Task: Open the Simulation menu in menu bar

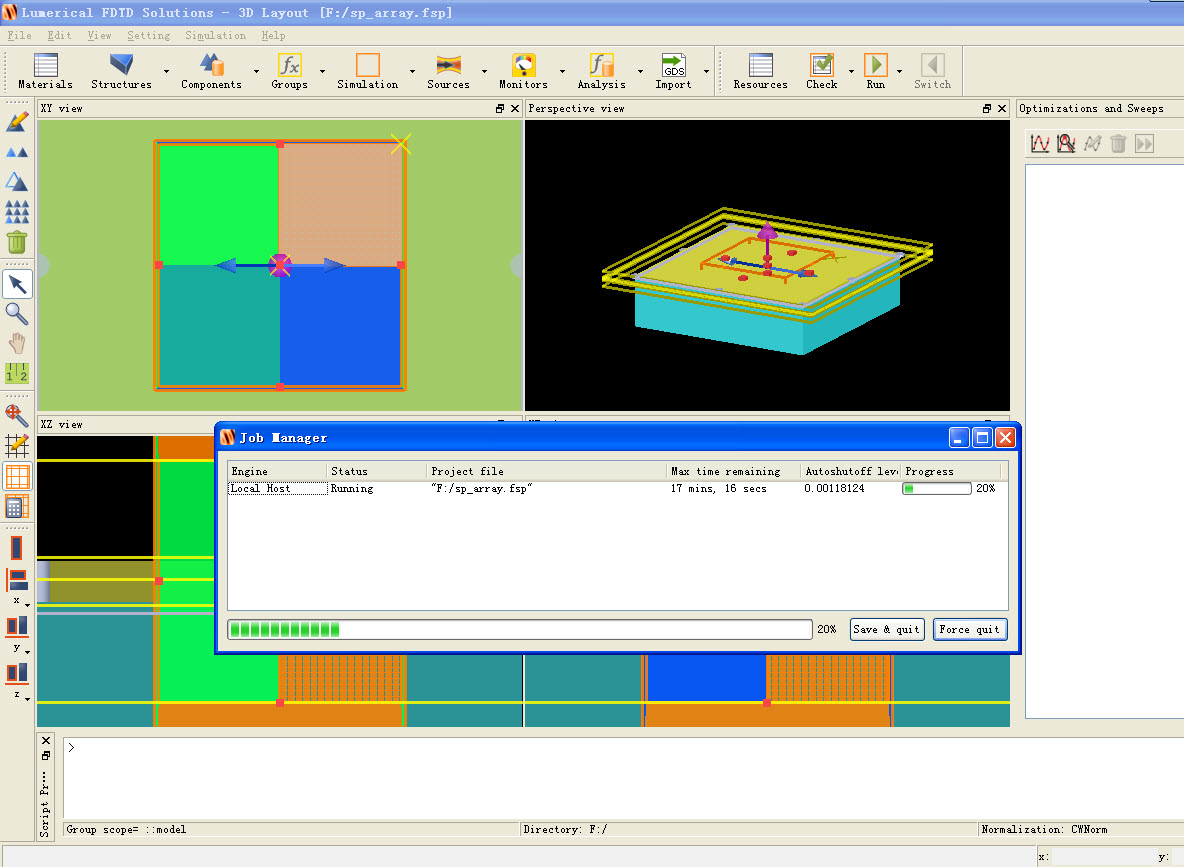Action: (x=215, y=35)
